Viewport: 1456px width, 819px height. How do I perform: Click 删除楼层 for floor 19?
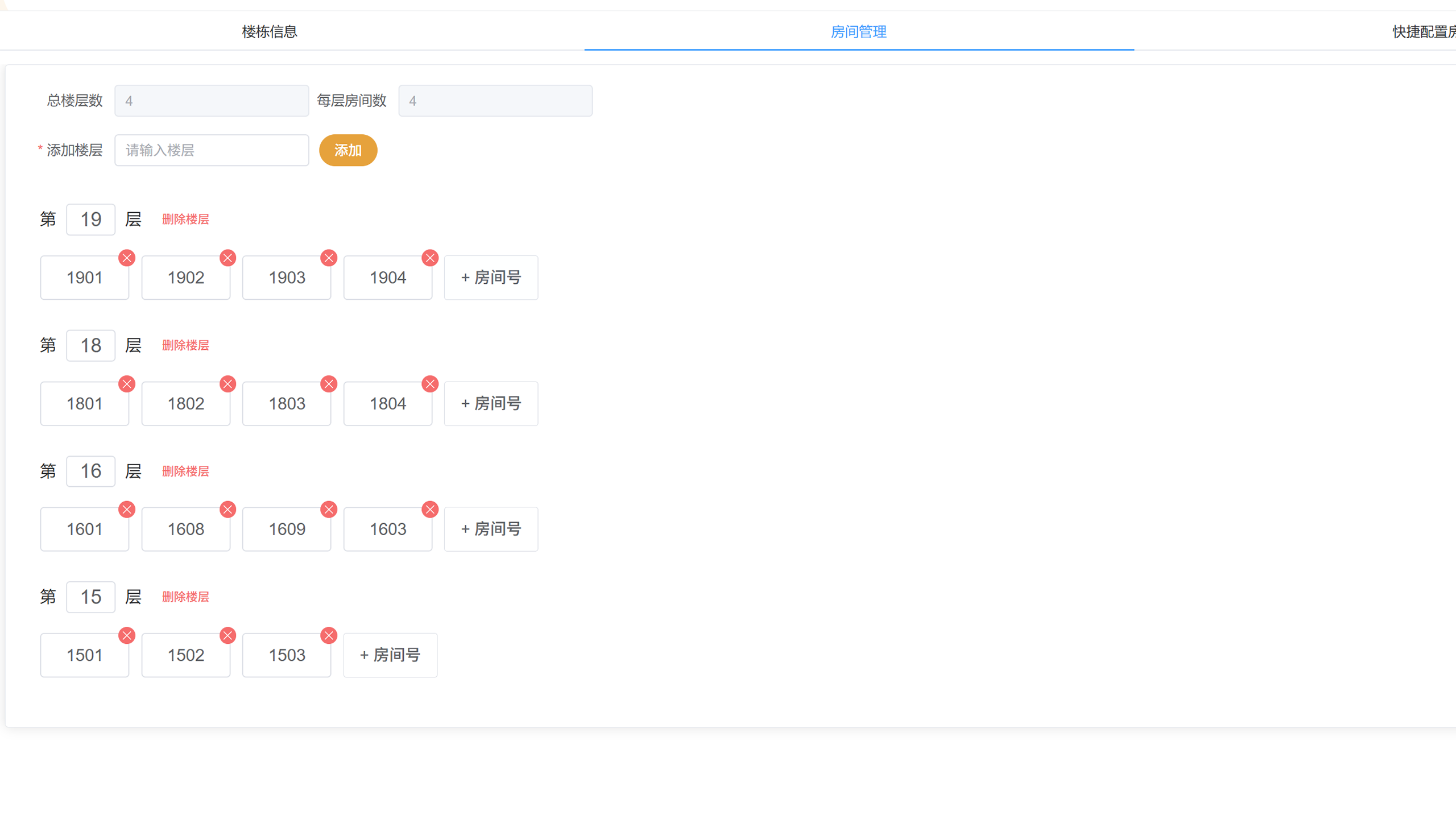(x=185, y=220)
